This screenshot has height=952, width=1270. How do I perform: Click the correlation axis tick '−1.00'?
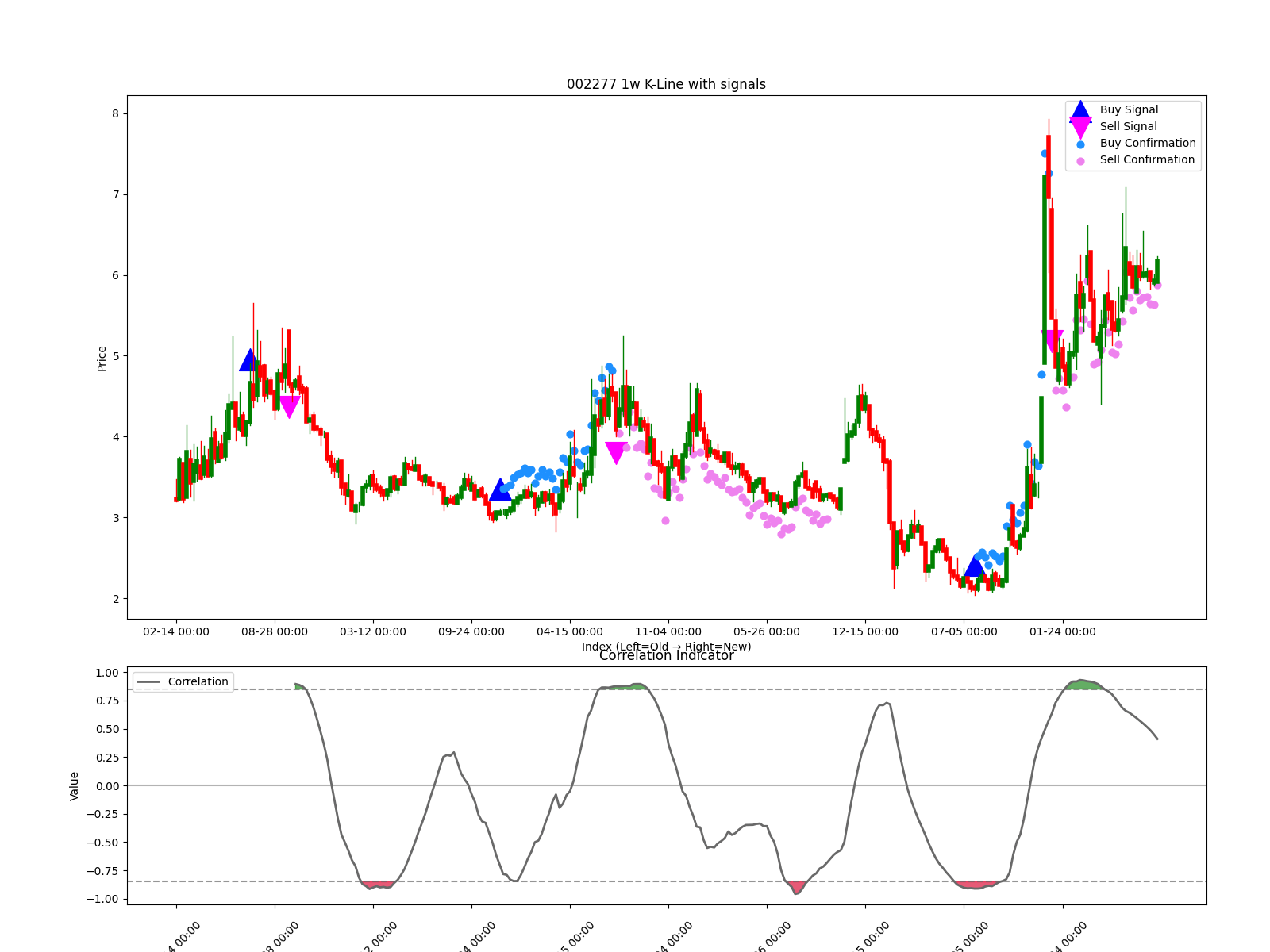(102, 899)
